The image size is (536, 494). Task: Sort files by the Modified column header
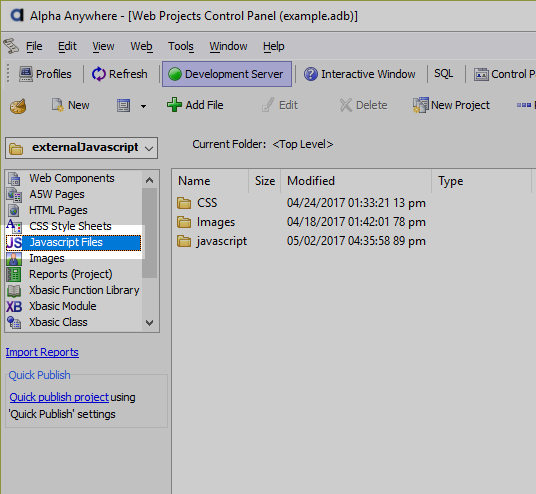click(356, 181)
